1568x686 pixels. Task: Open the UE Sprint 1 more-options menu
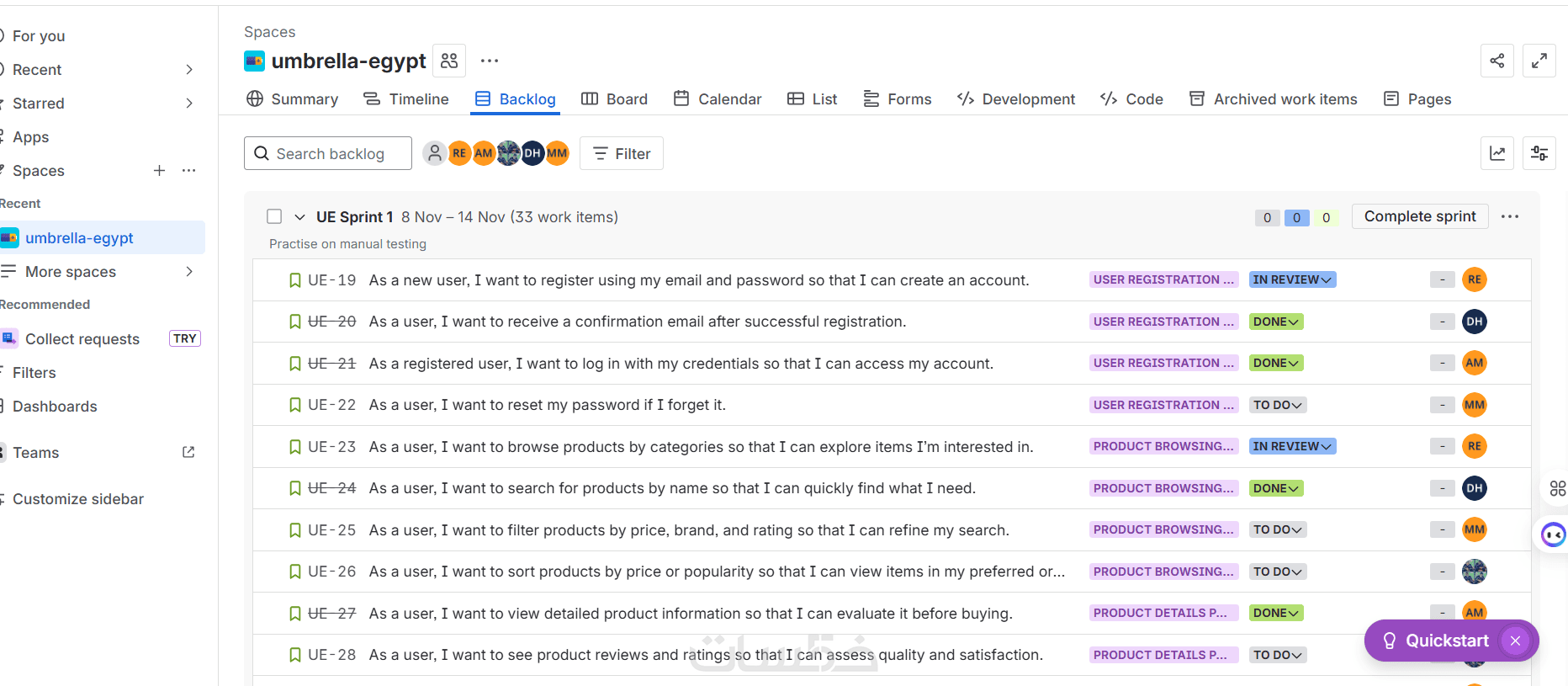pos(1510,216)
